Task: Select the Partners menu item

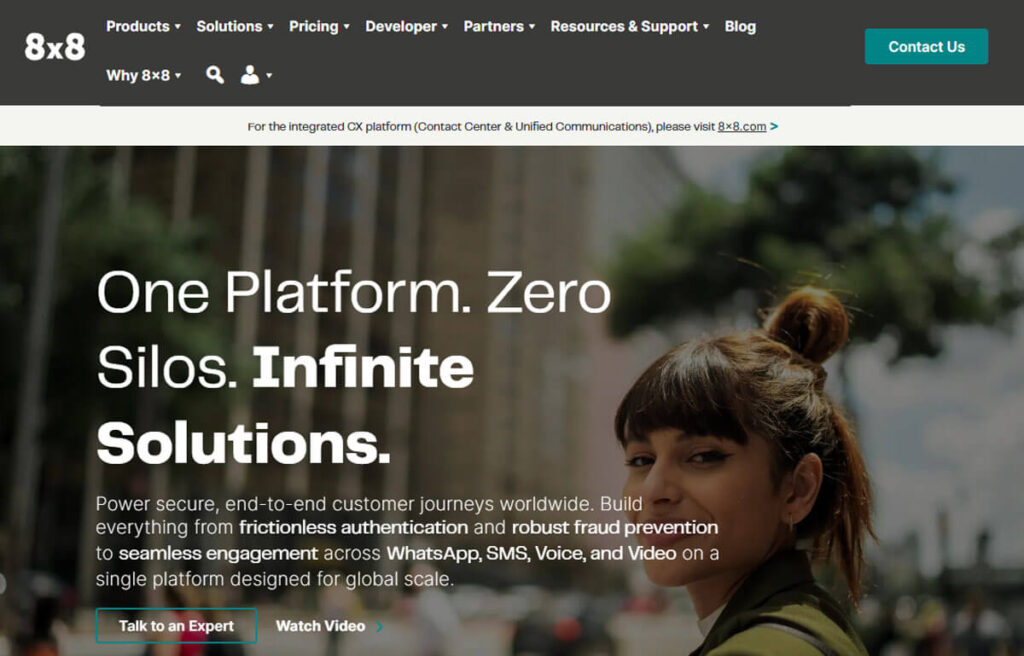Action: click(499, 27)
